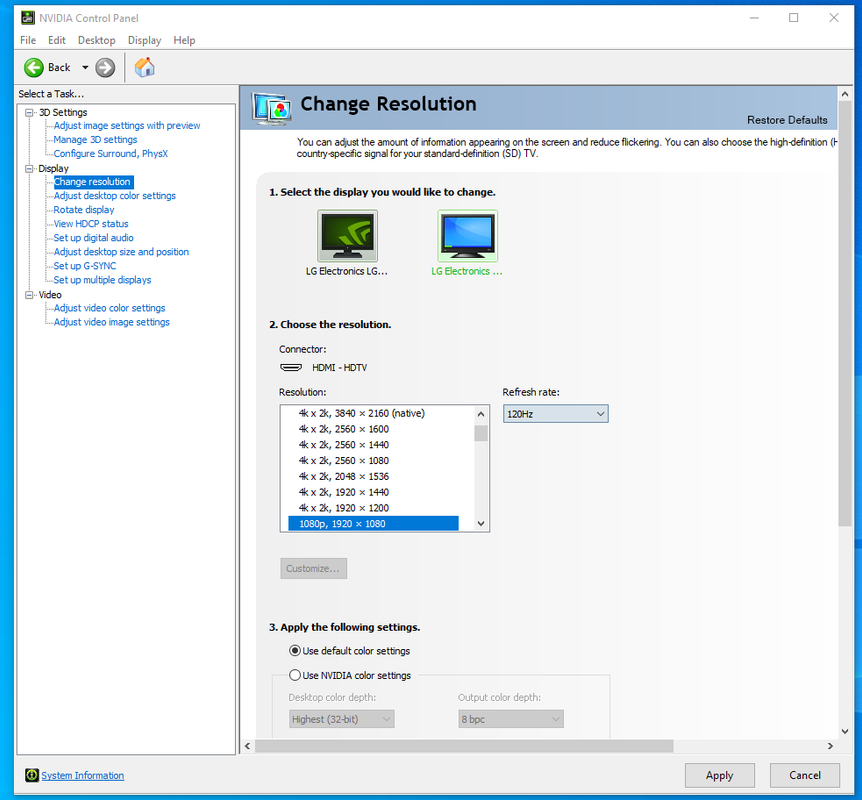Viewport: 862px width, 800px height.
Task: Open View HDCP status
Action: (91, 224)
